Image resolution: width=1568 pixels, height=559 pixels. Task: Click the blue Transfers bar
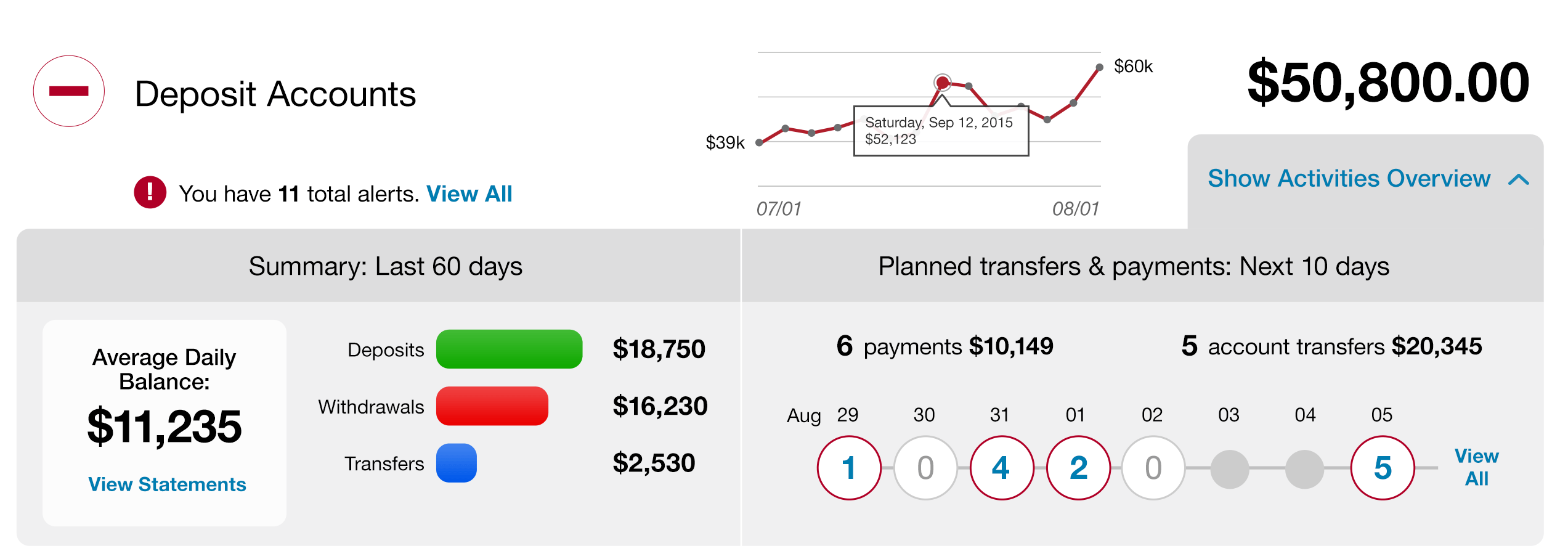[x=456, y=463]
